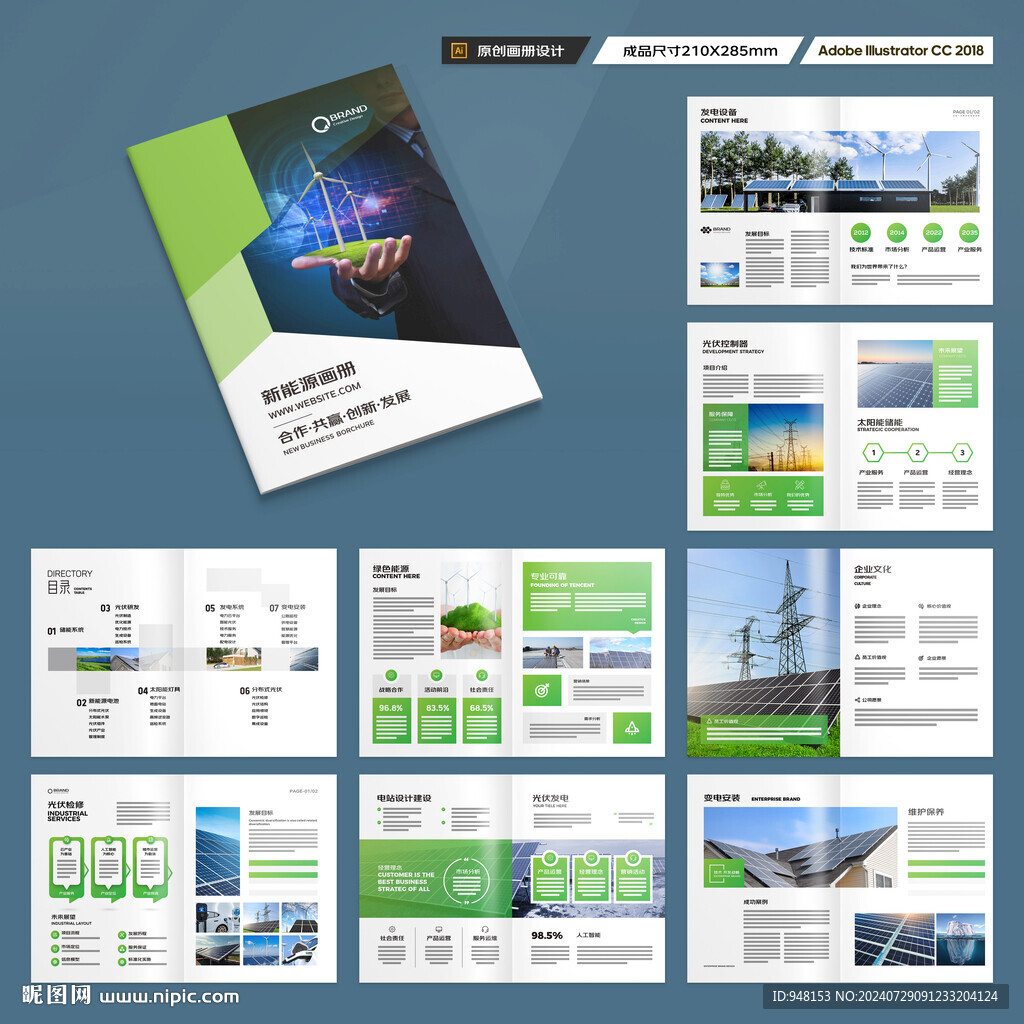Click the 专业可靠 green panel heading
1024x1024 pixels.
coord(548,576)
